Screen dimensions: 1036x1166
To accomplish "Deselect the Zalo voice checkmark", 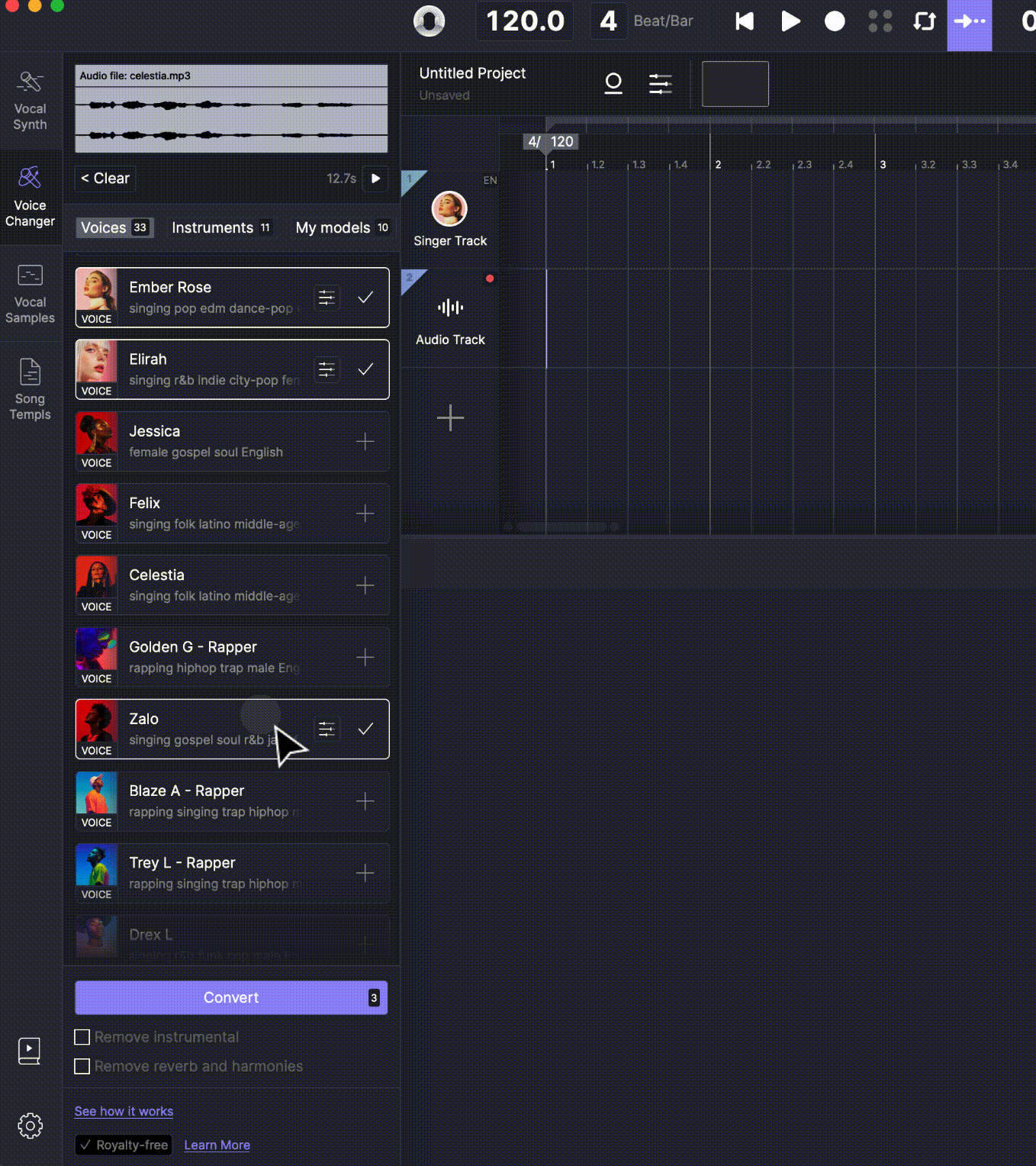I will point(365,729).
